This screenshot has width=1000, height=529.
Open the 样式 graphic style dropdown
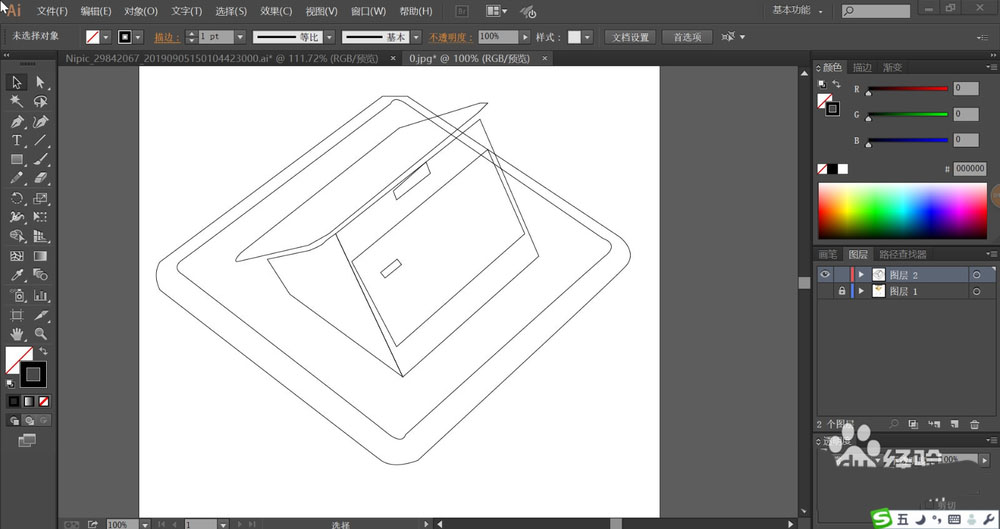tap(587, 37)
